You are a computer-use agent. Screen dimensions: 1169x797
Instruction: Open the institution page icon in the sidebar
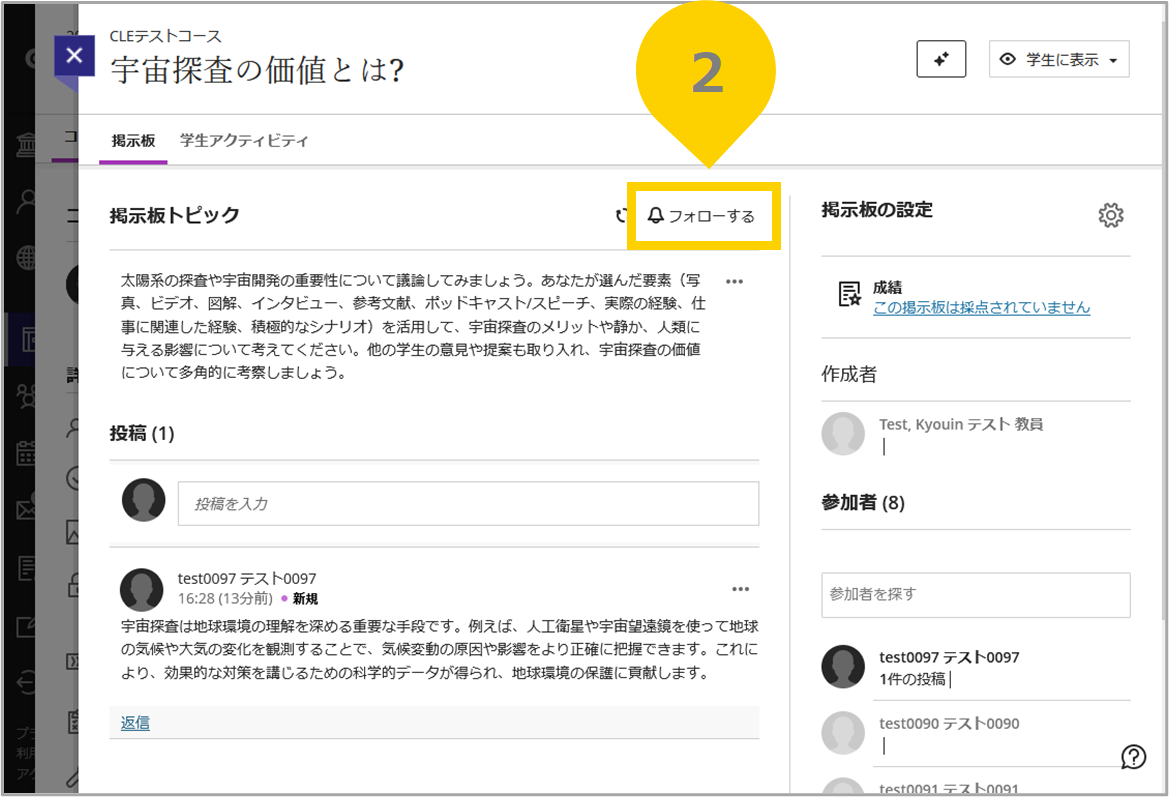click(26, 144)
